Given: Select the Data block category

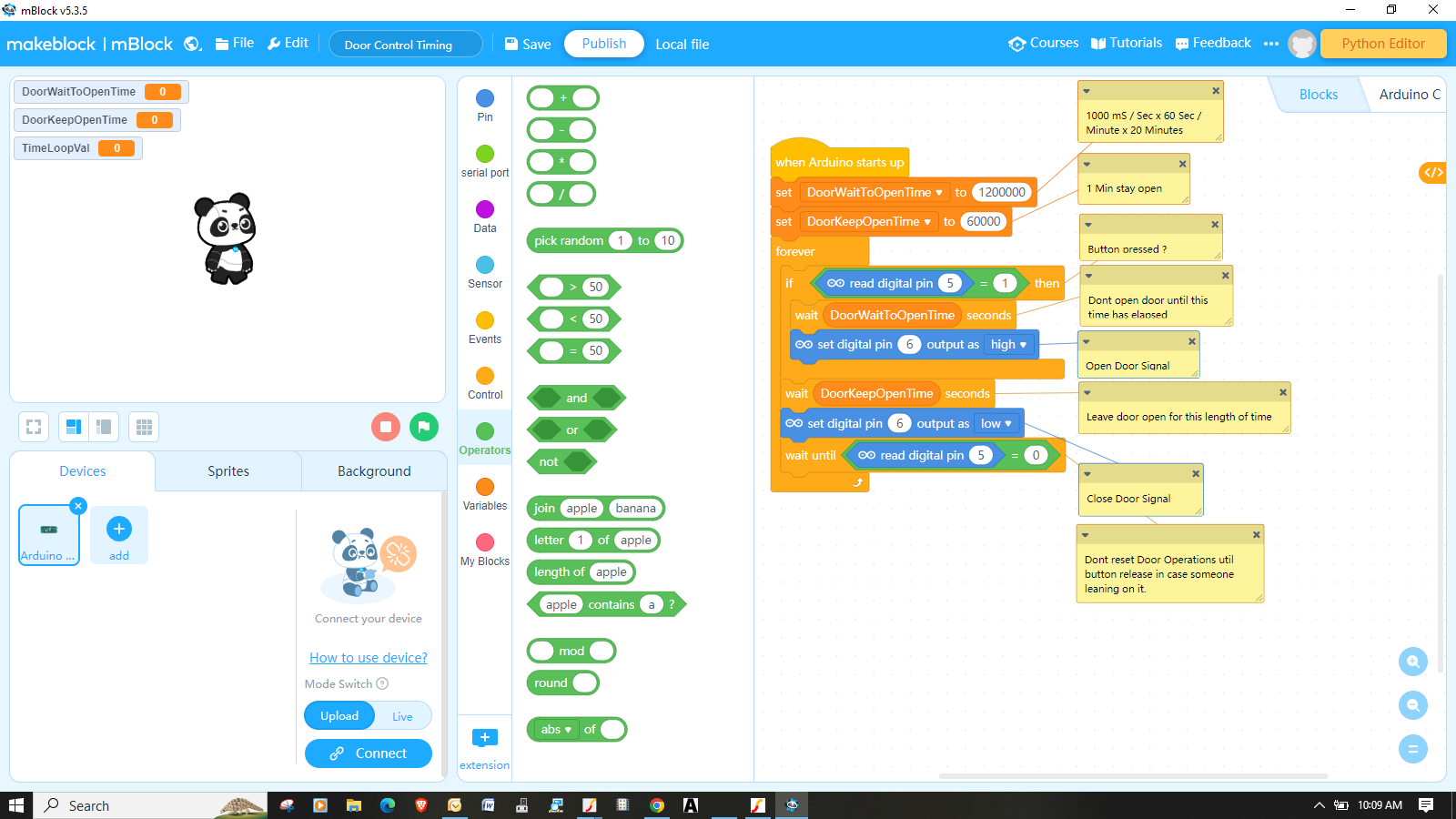Looking at the screenshot, I should coord(485,217).
